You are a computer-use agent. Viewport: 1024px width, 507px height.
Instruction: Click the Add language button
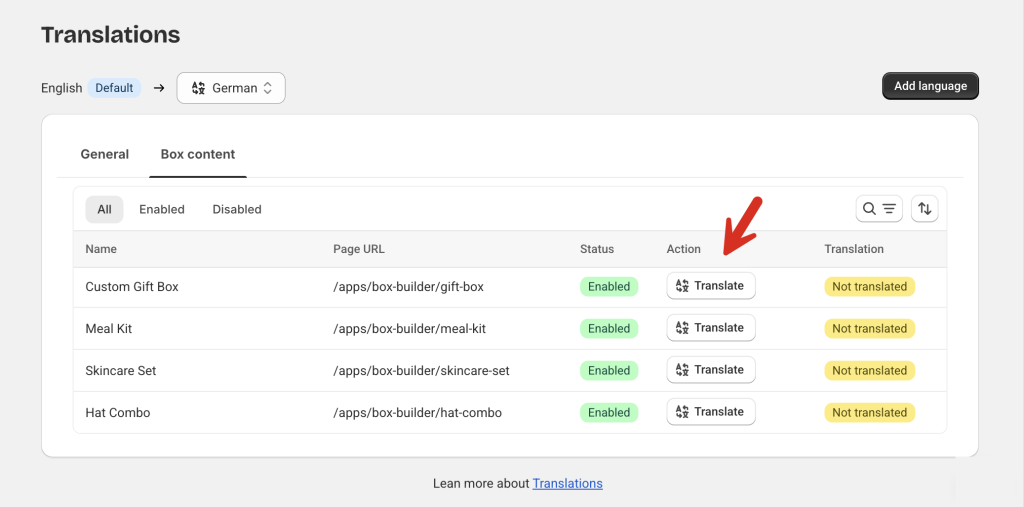click(931, 86)
